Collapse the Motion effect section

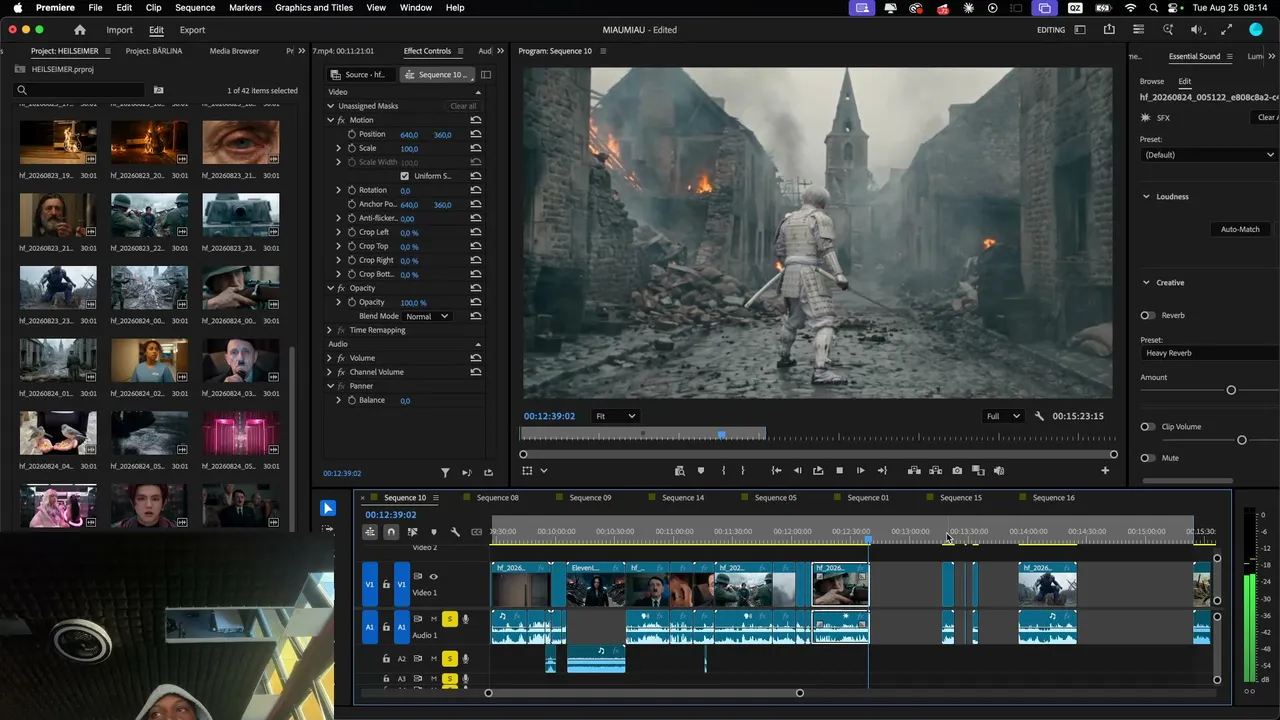(x=330, y=120)
